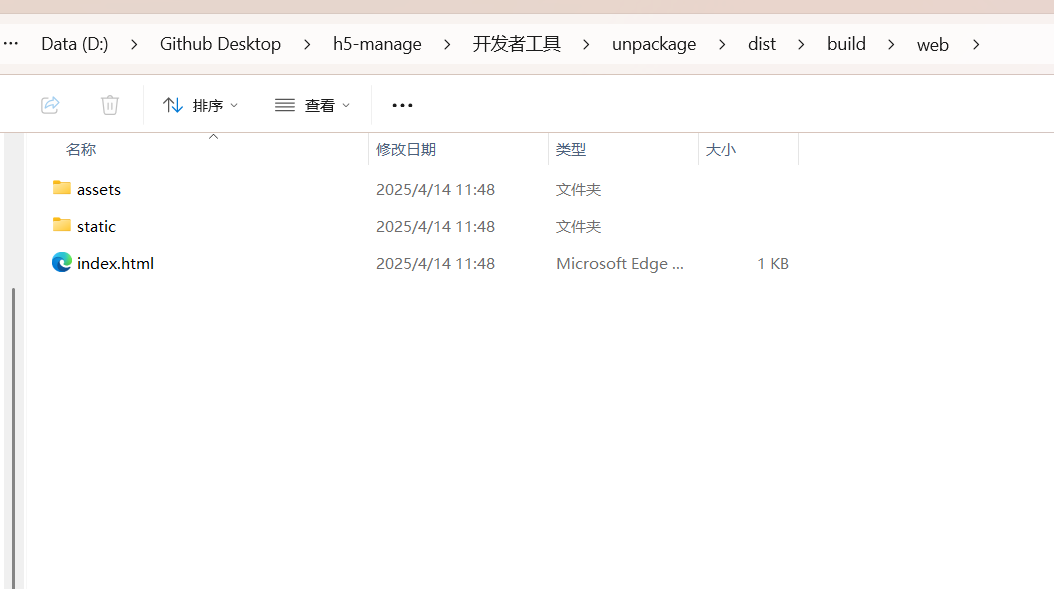
Task: Sort by 大小 column header
Action: pyautogui.click(x=721, y=149)
